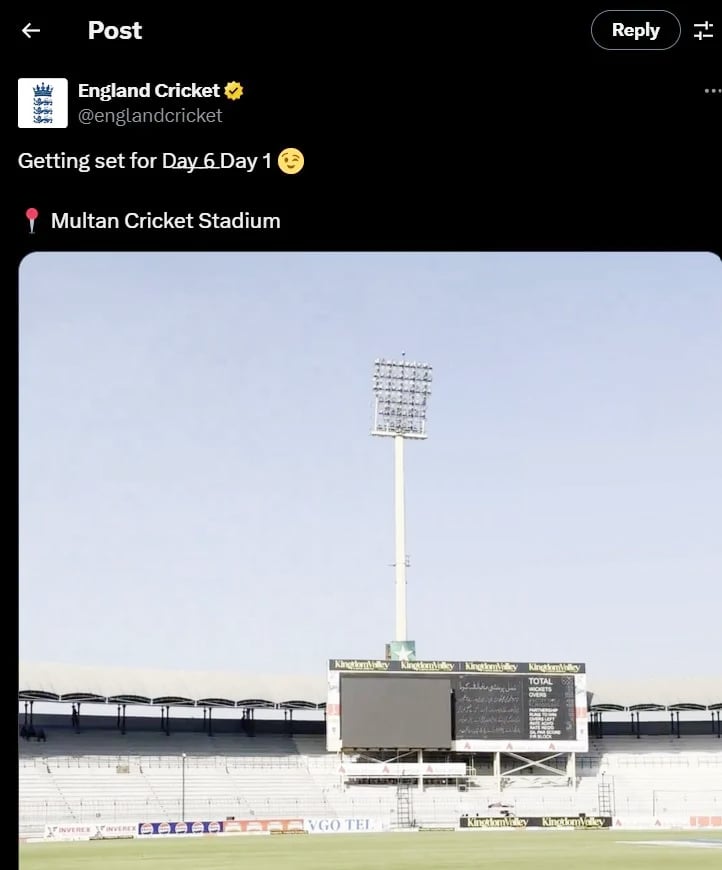
Task: Click the red location pin emoji
Action: point(32,221)
